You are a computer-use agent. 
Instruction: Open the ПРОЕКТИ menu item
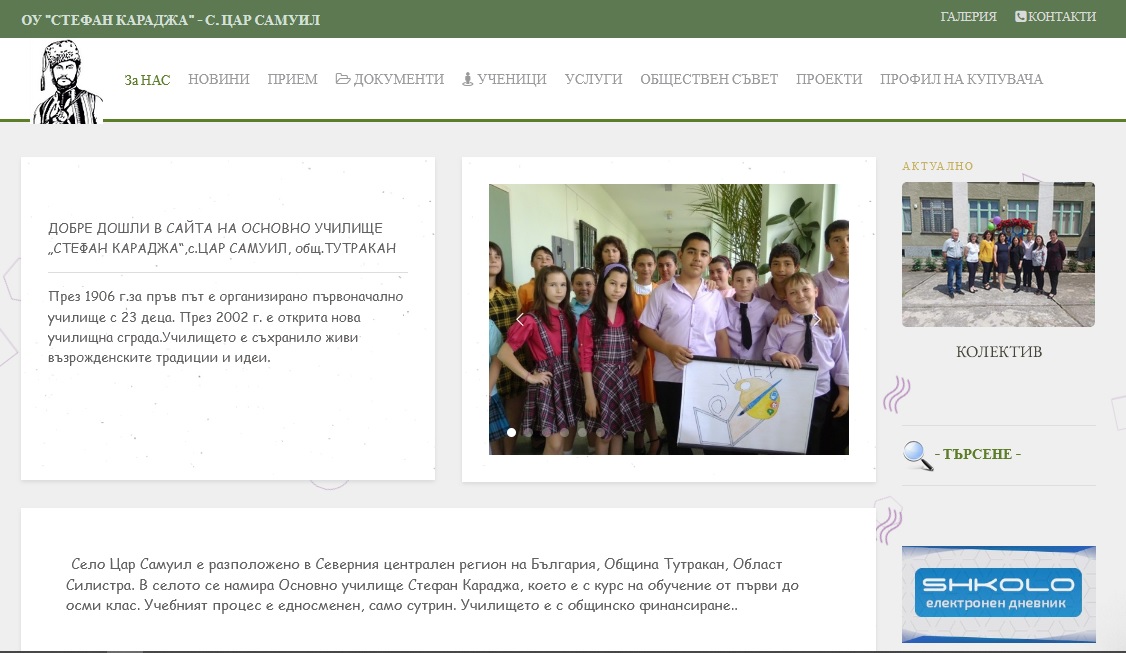coord(829,79)
